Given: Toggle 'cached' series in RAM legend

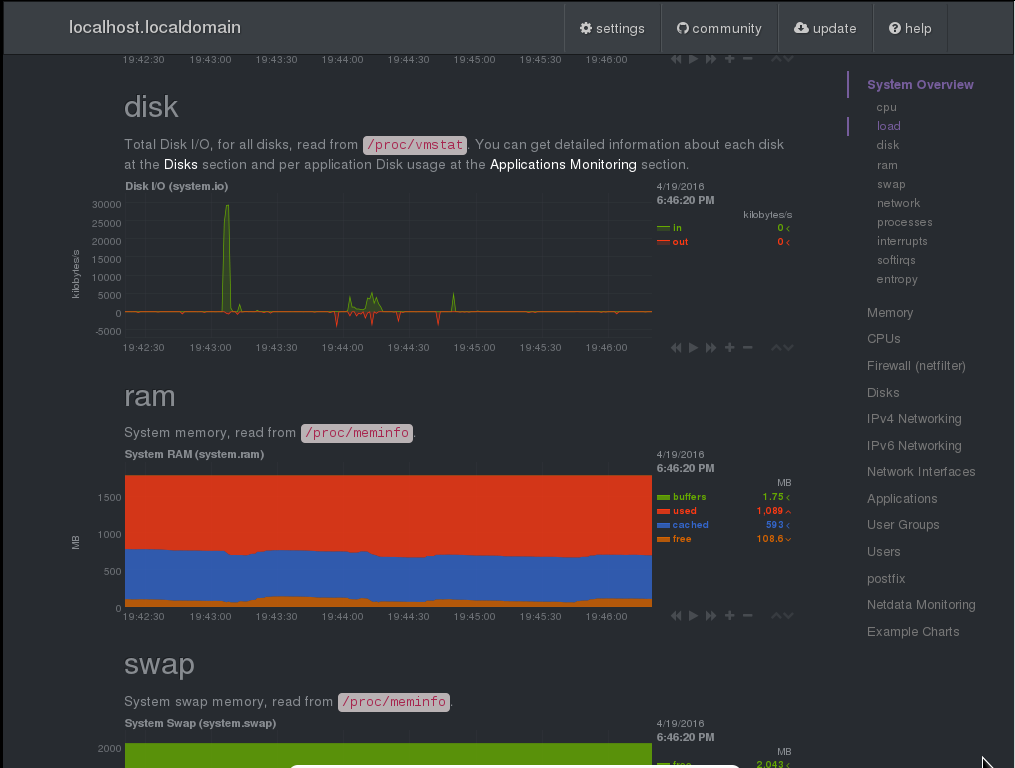Looking at the screenshot, I should [x=690, y=525].
